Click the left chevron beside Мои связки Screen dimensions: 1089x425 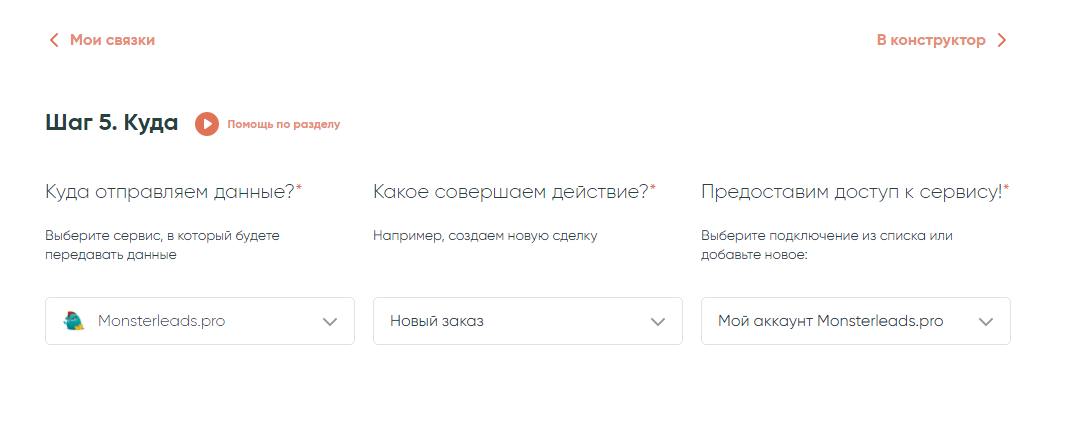click(x=54, y=41)
